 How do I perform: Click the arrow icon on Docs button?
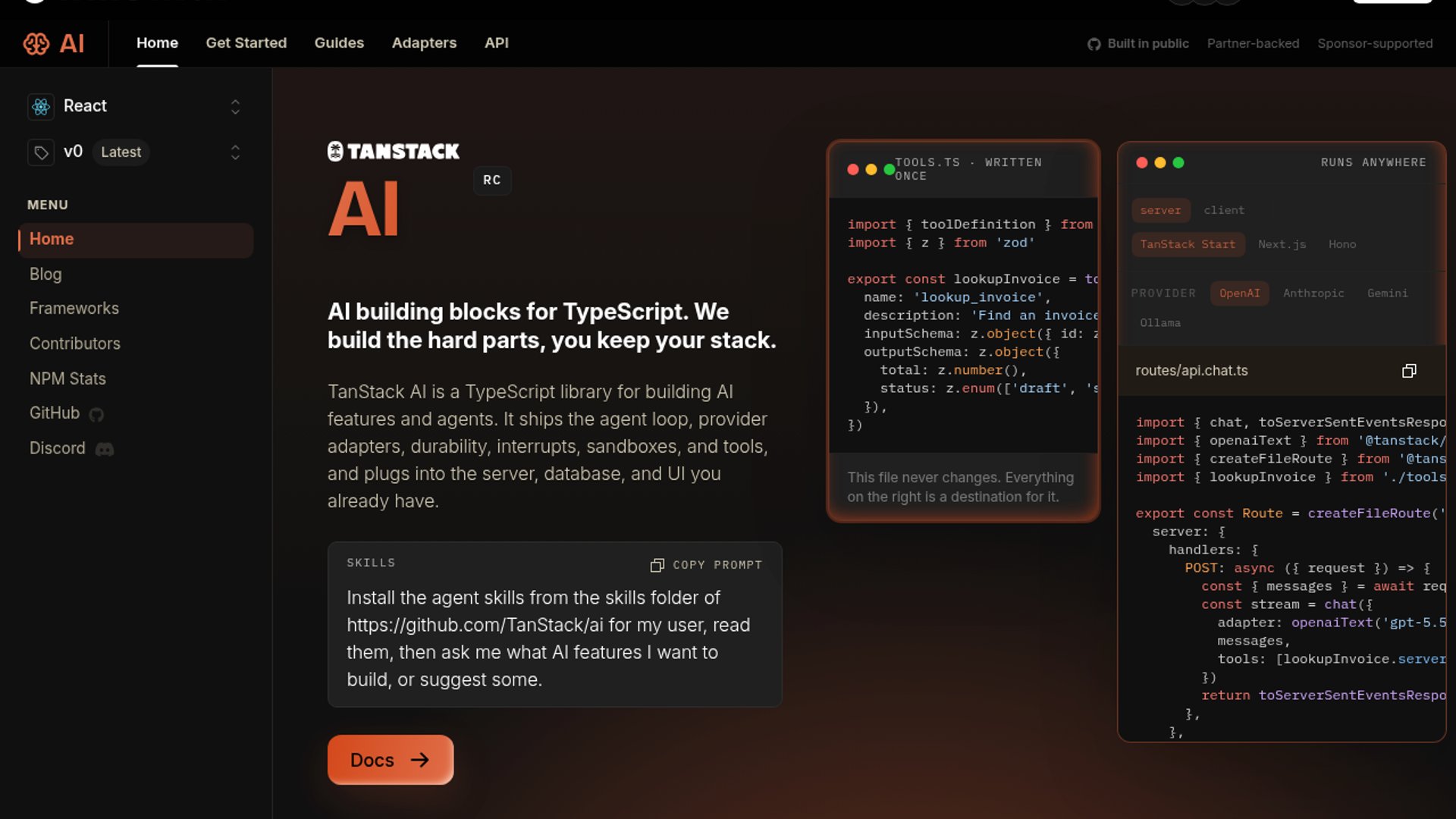click(420, 760)
